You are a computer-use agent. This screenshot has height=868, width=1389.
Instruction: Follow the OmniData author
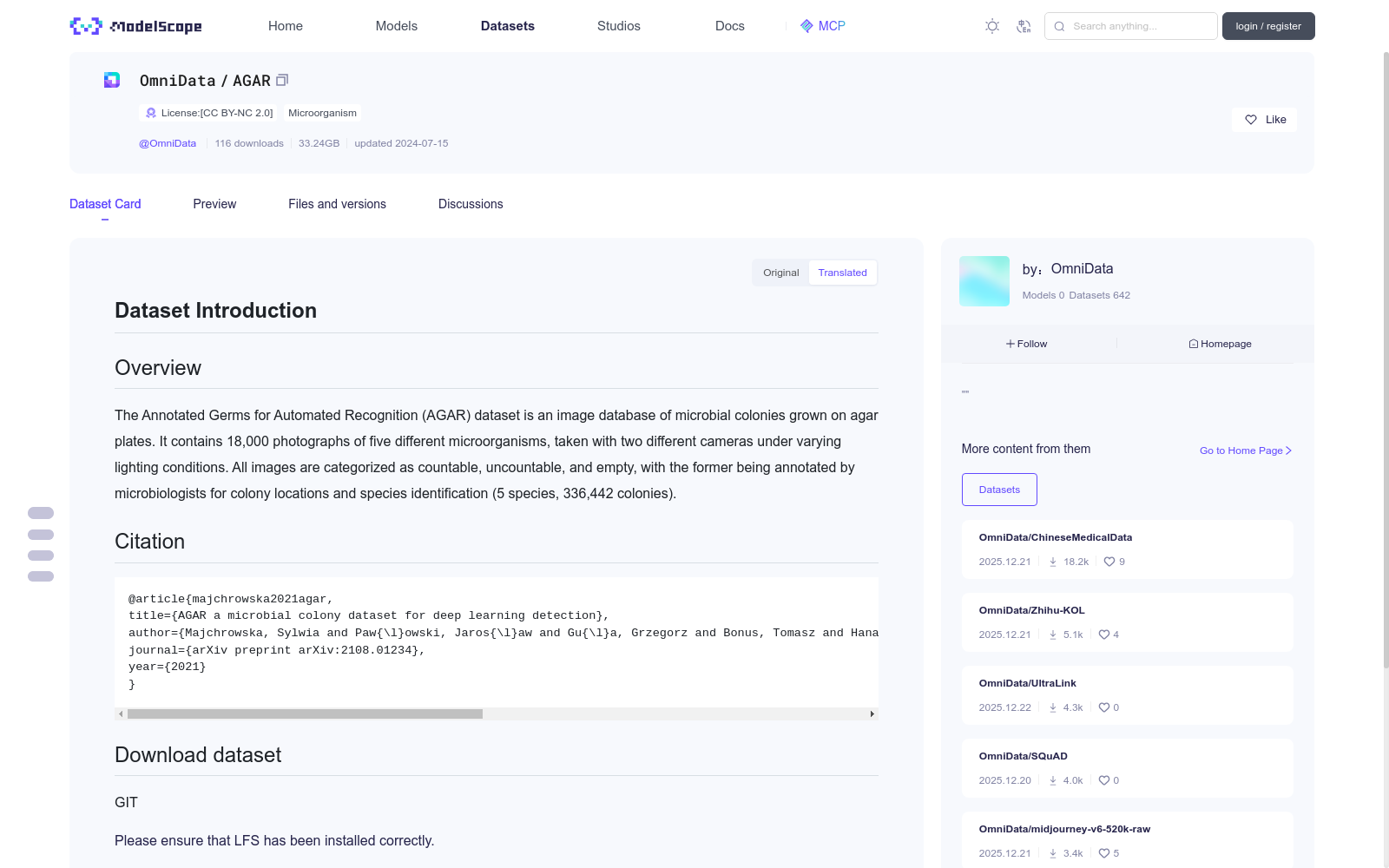coord(1027,344)
